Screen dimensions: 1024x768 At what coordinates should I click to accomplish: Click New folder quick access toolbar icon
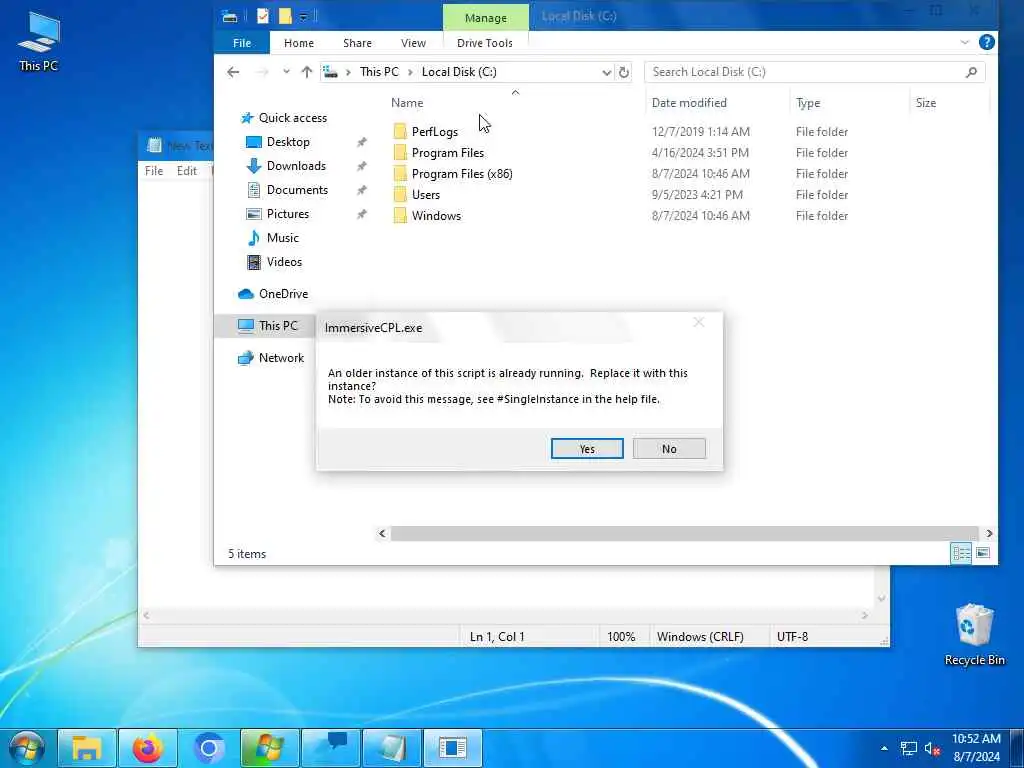[x=285, y=16]
